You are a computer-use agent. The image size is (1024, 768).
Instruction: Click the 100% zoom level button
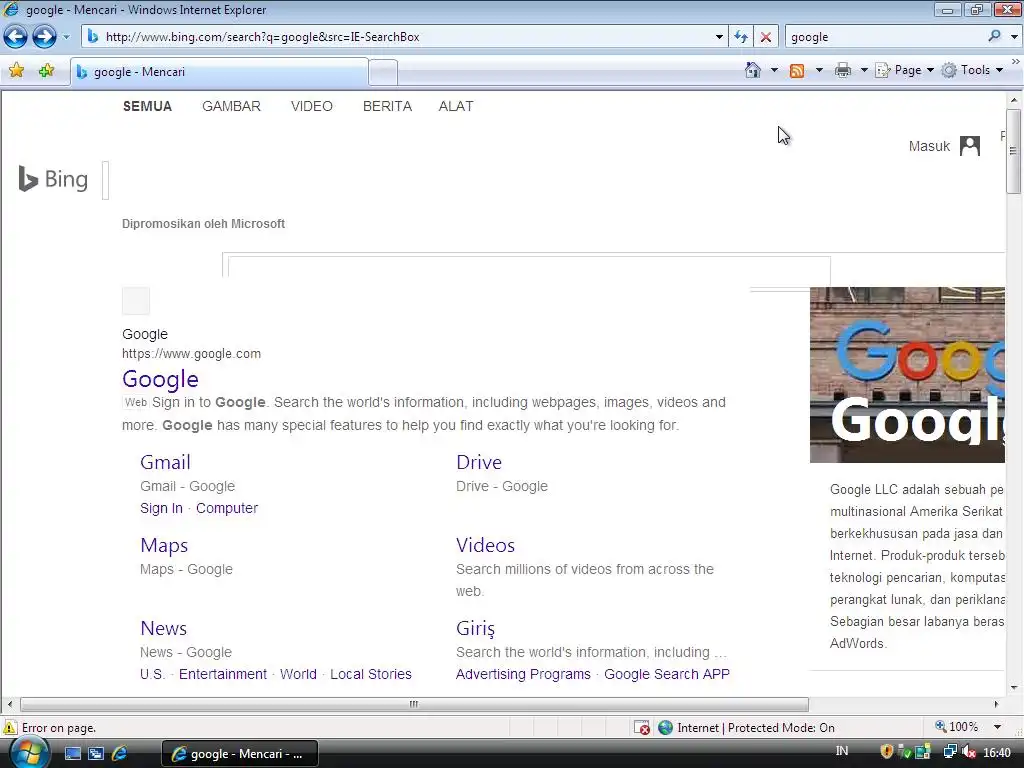[x=956, y=726]
